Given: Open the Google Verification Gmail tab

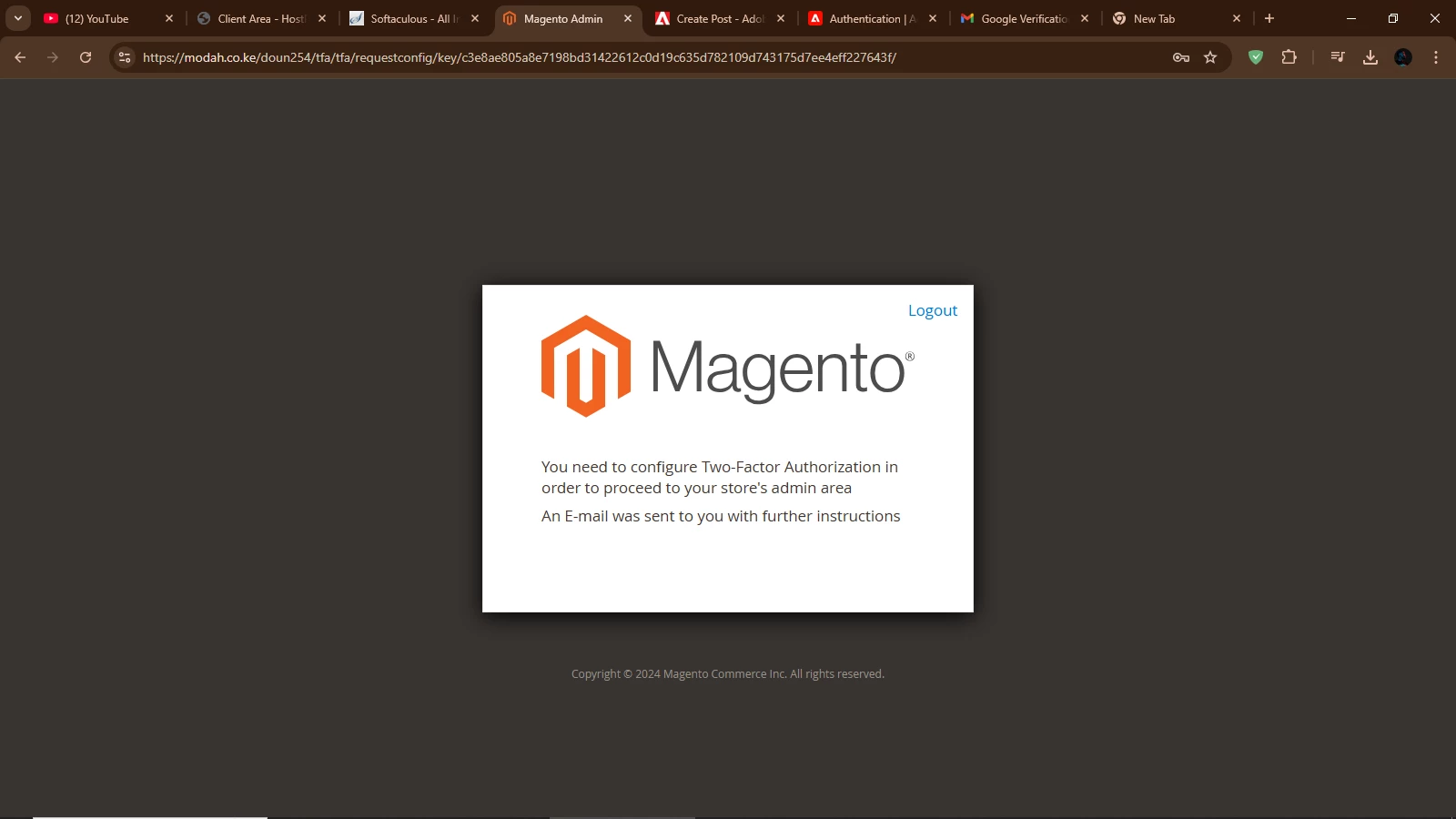Looking at the screenshot, I should coord(1026,18).
